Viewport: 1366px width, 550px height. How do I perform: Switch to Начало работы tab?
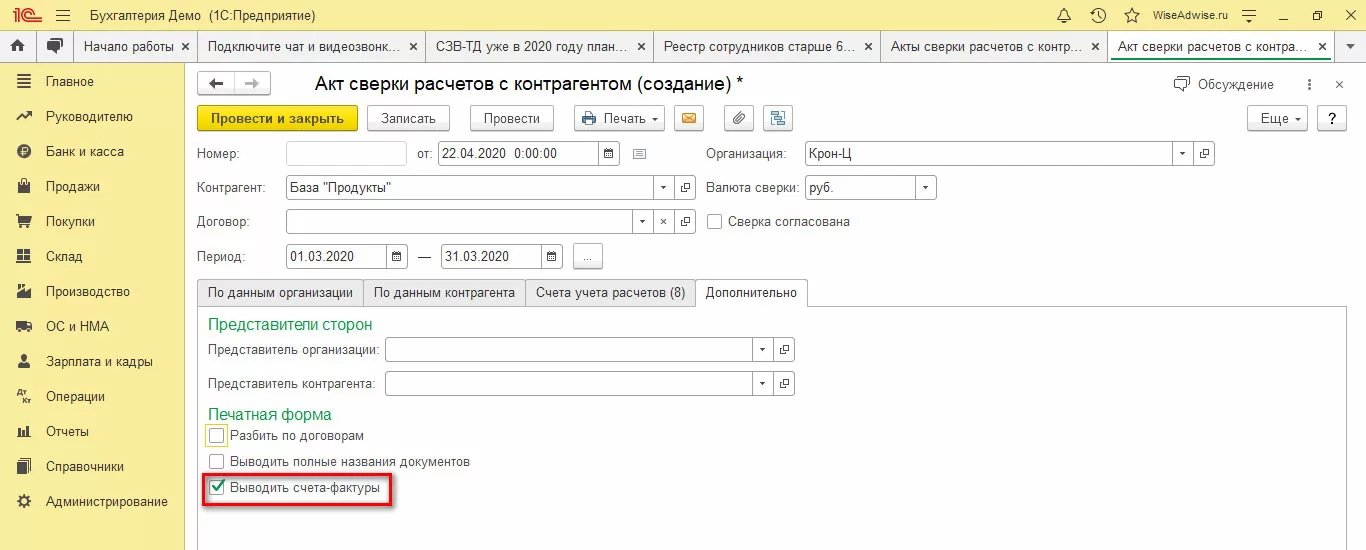135,46
